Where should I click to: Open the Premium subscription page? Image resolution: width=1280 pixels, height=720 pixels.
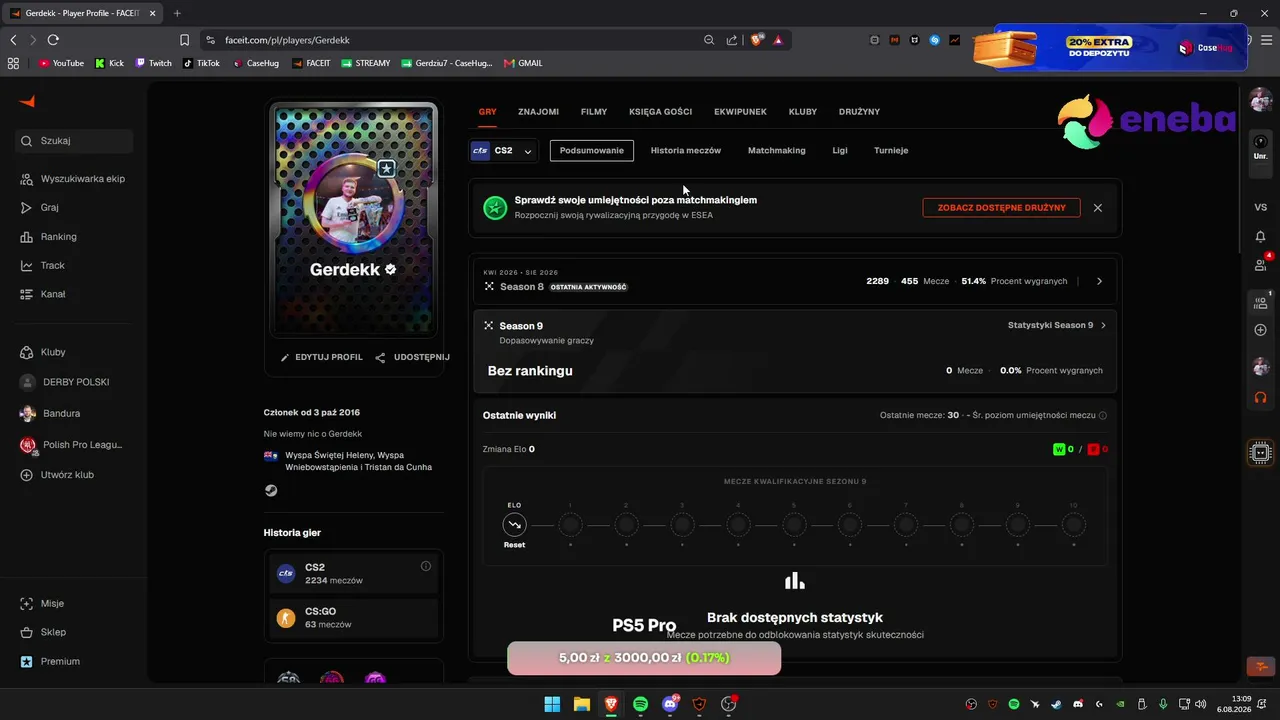pos(50,661)
